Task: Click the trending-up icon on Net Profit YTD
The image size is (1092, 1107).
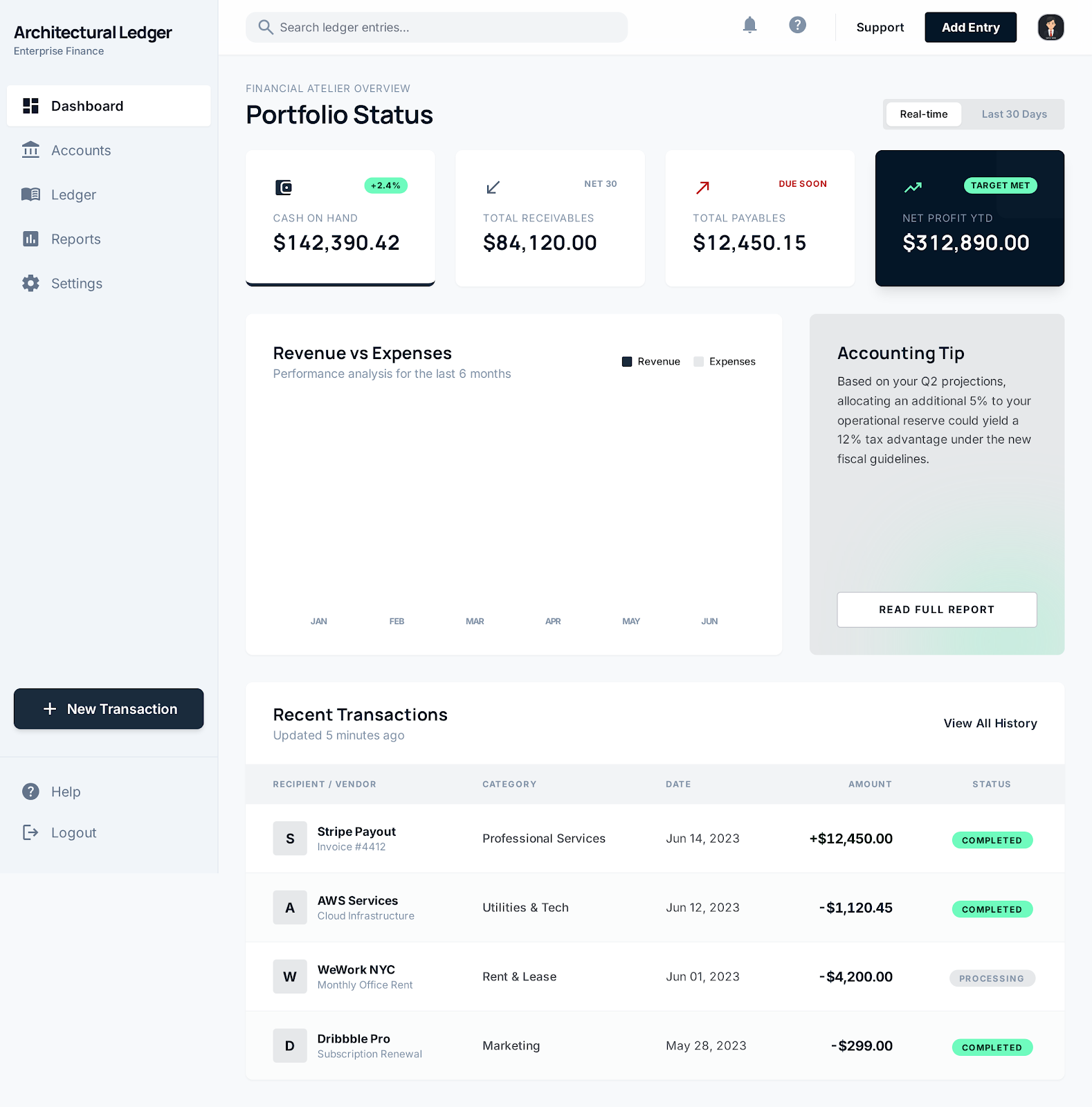Action: pos(913,187)
